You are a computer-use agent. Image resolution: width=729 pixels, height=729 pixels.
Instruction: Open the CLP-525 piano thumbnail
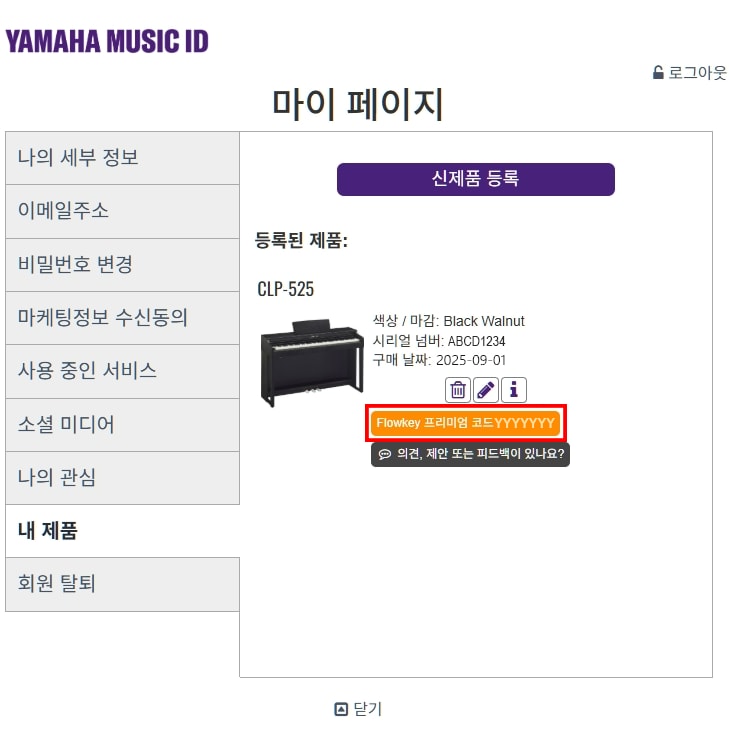tap(312, 363)
